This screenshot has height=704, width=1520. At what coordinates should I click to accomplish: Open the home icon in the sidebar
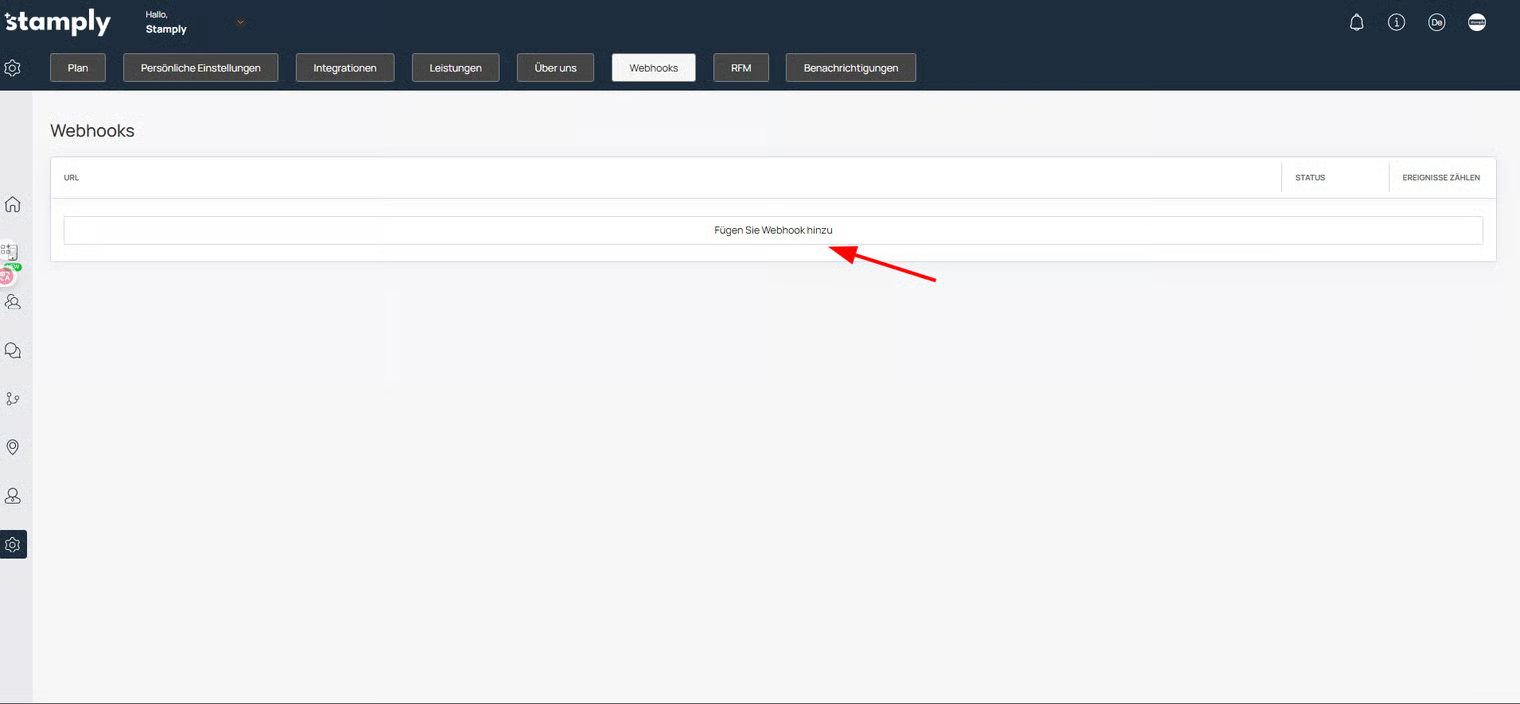(x=13, y=204)
